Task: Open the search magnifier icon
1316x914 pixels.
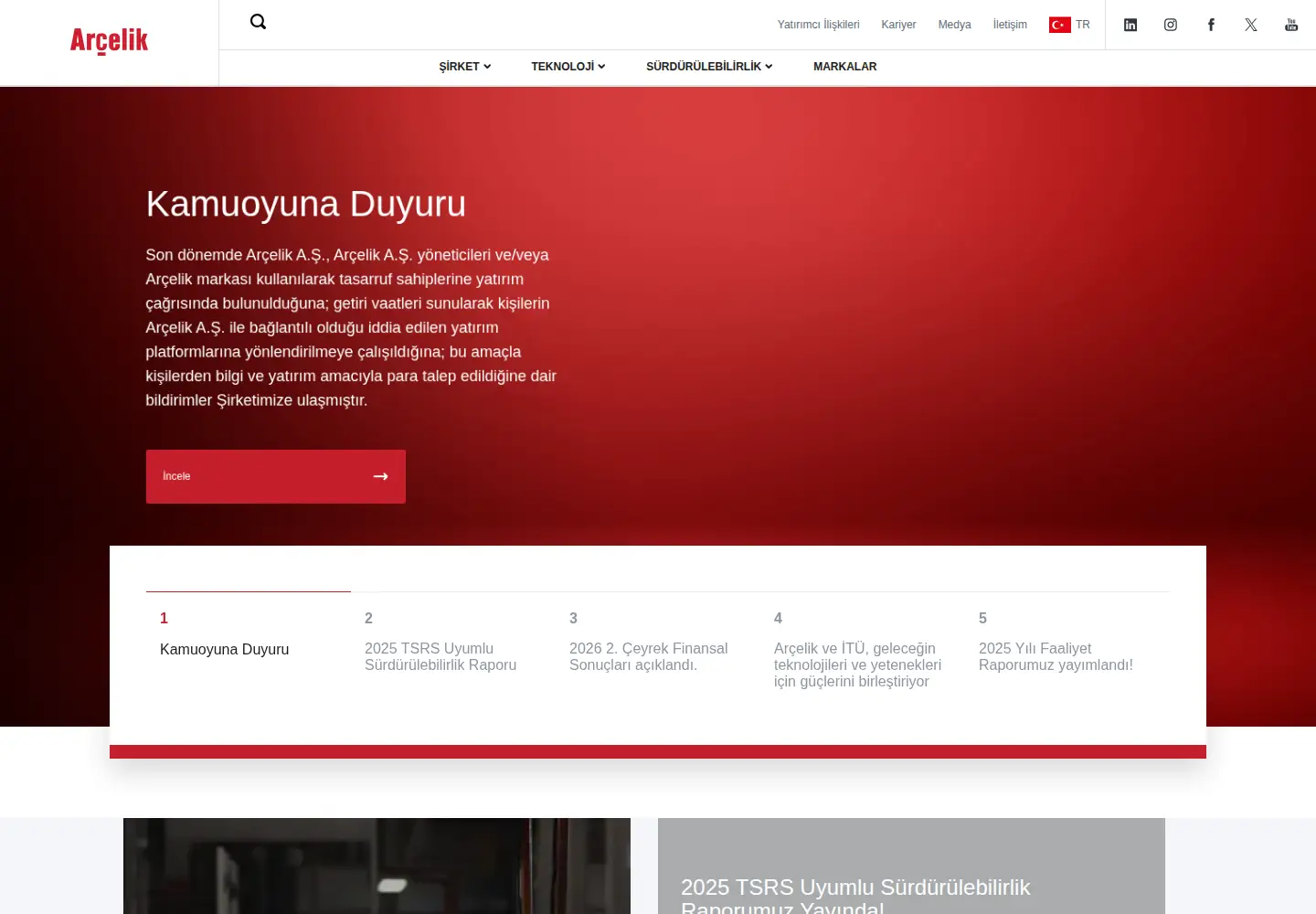Action: click(x=258, y=22)
